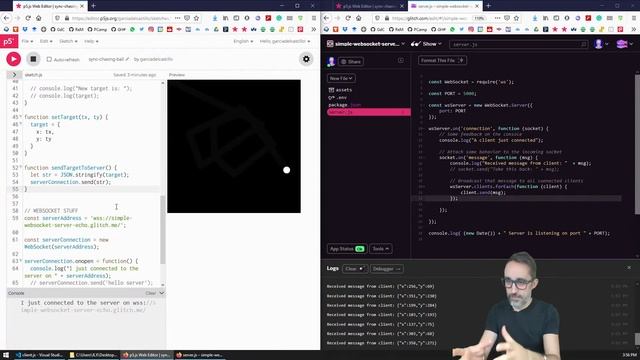Collapse the p5 Console panel chevron
640x360 pixels.
click(162, 293)
